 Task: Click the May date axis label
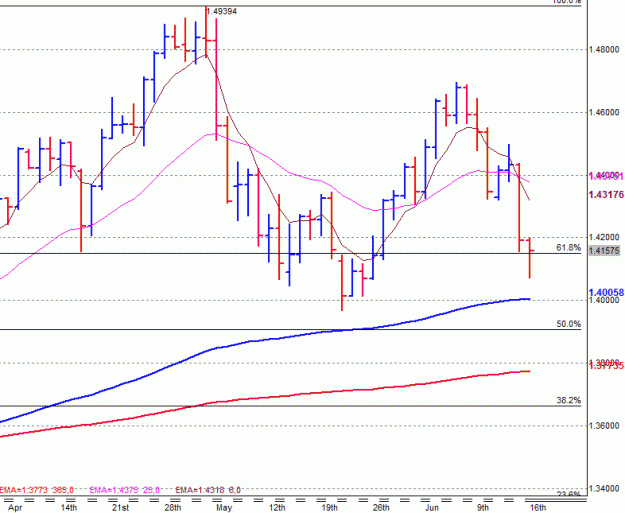point(224,508)
